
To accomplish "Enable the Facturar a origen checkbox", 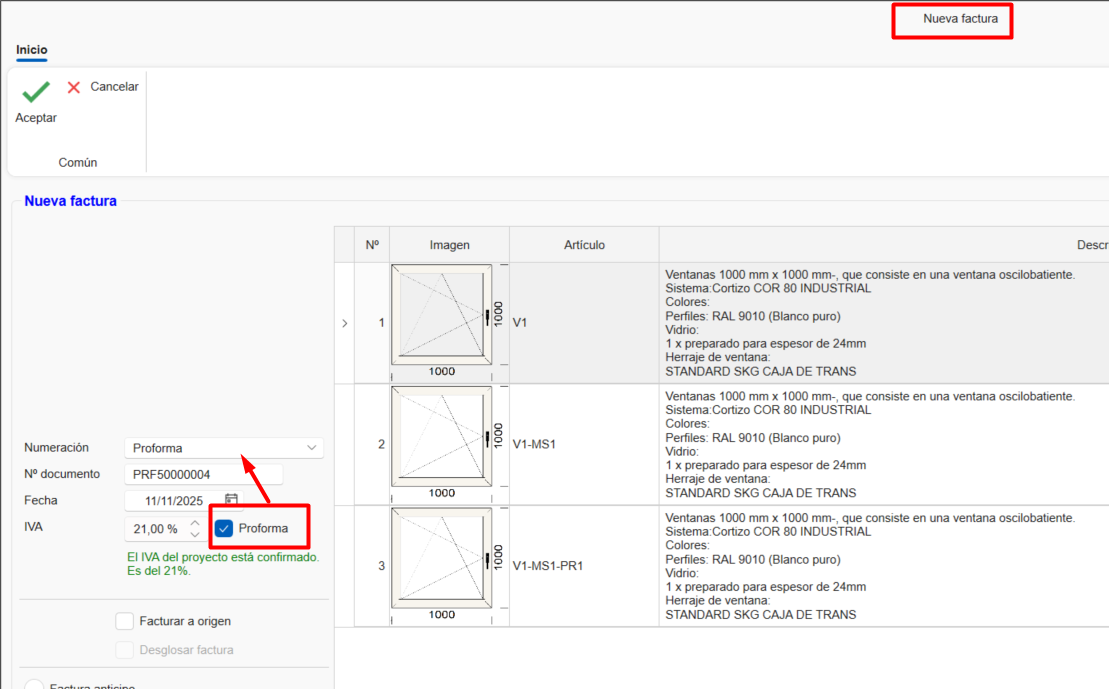I will (x=125, y=621).
